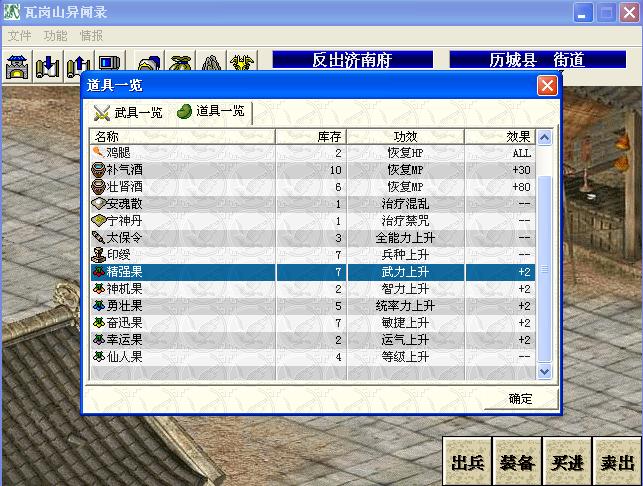
Task: Select the 仙人果 item name
Action: [125, 357]
